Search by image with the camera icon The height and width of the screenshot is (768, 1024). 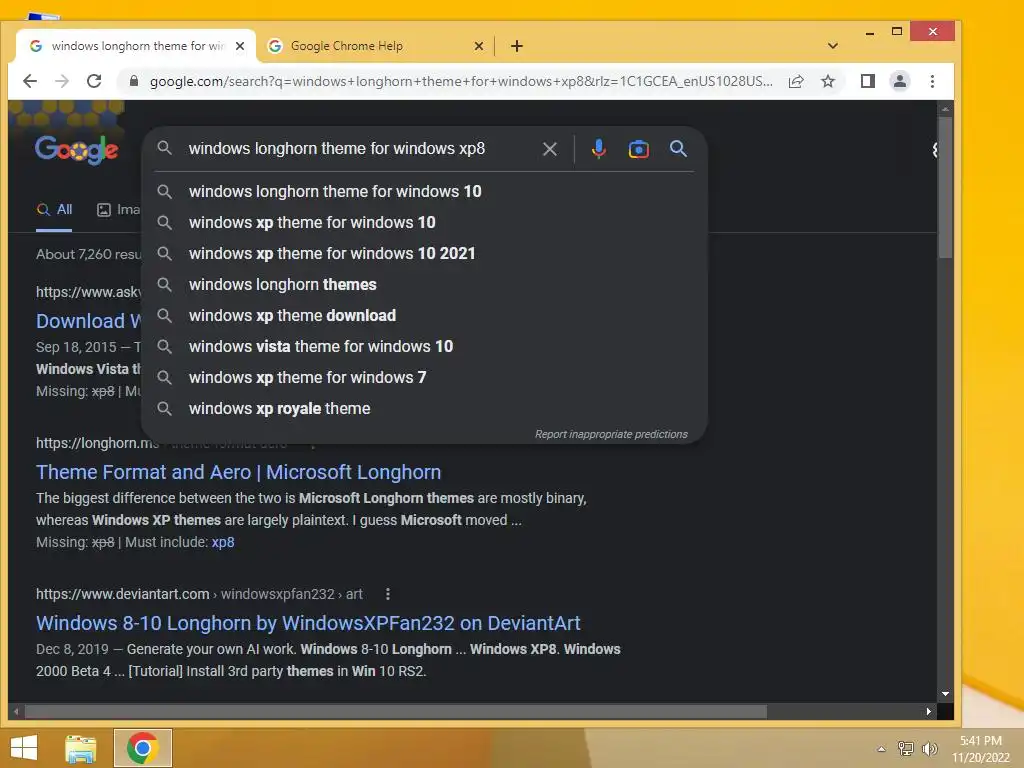(638, 149)
